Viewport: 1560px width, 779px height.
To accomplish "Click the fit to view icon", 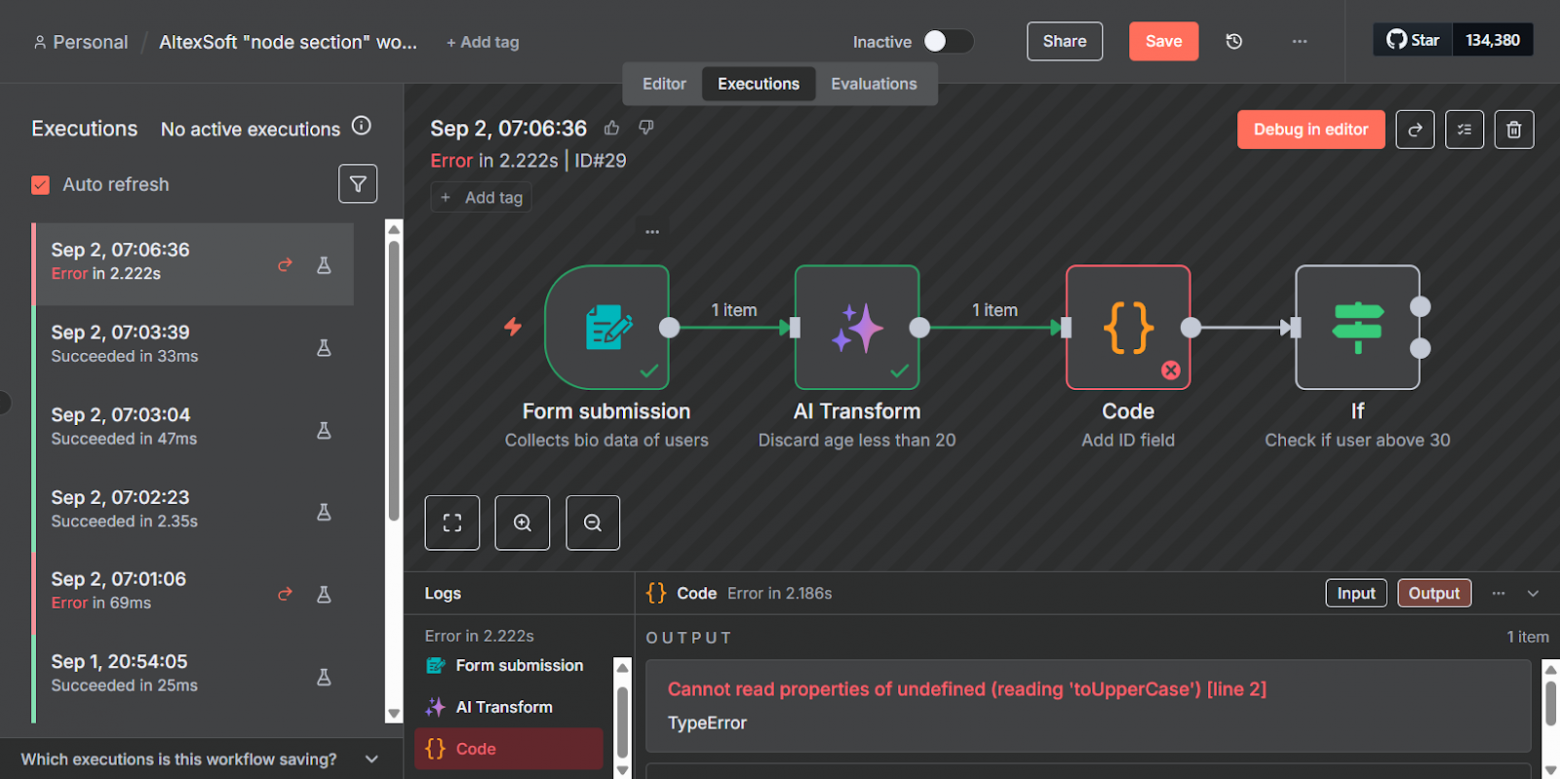I will (x=452, y=523).
